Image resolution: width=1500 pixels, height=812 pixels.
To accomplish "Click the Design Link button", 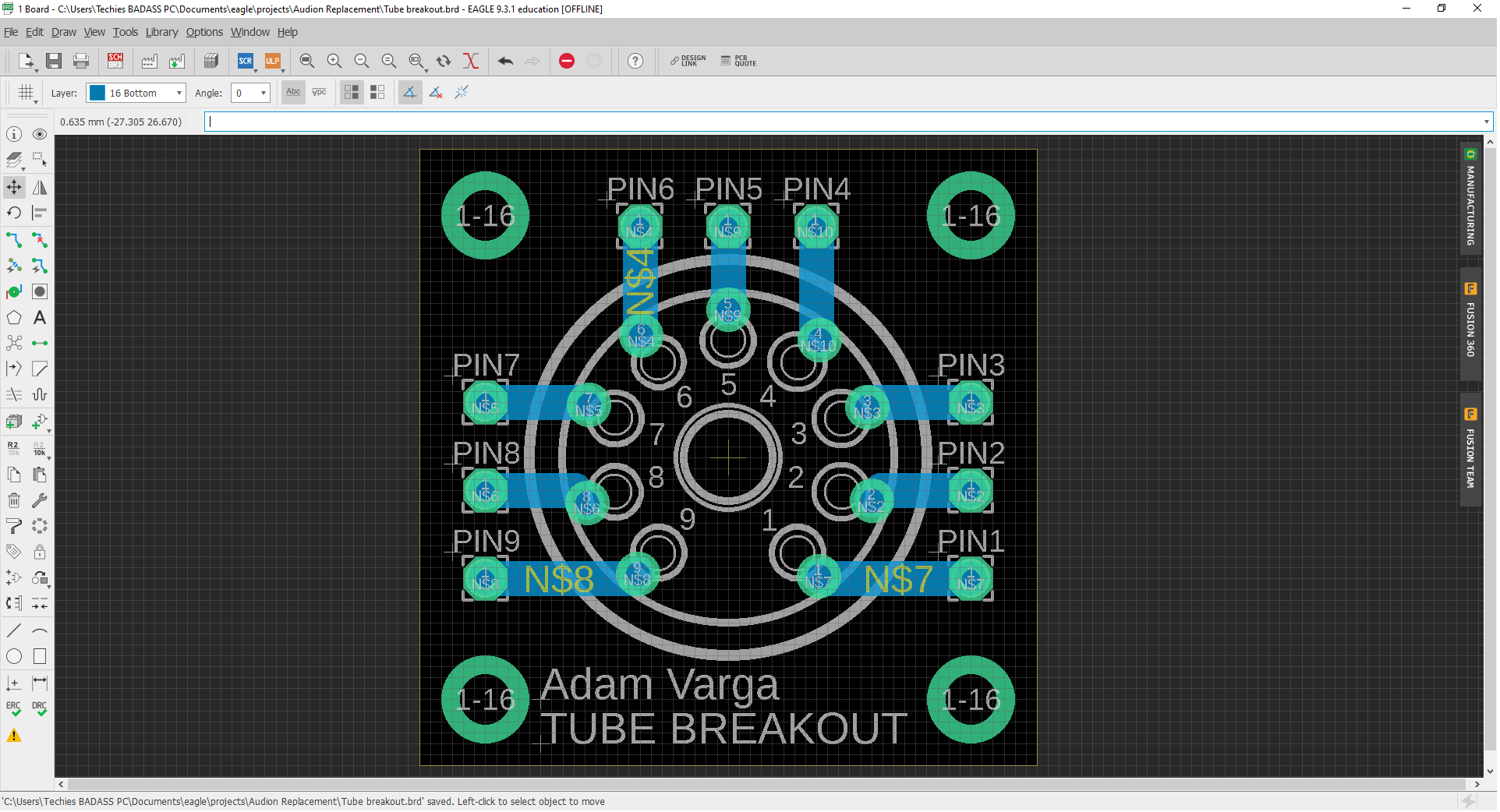I will (x=688, y=61).
